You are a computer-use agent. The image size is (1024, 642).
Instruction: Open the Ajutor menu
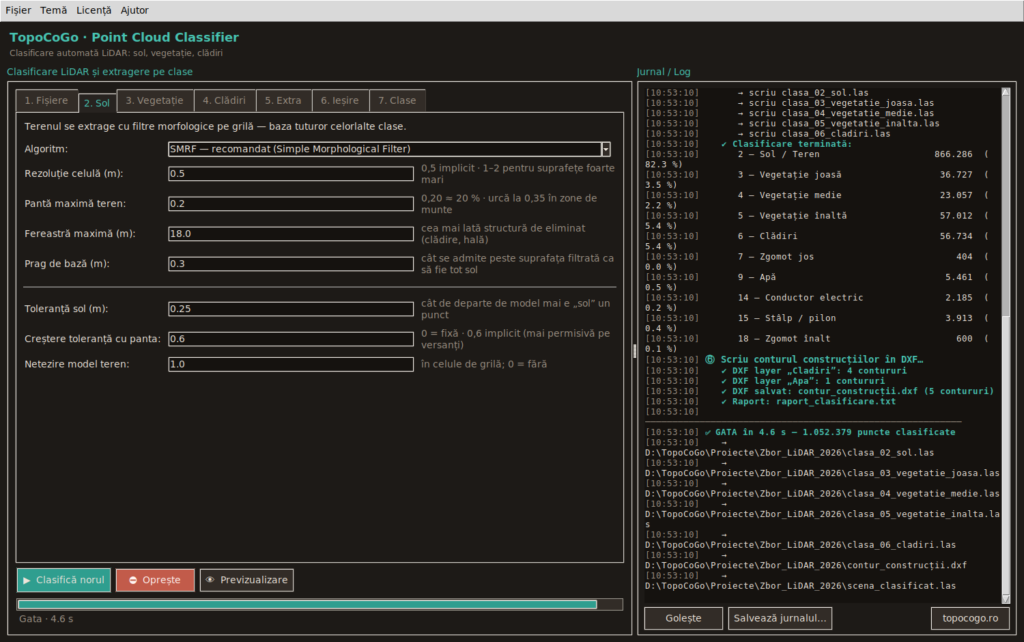(x=134, y=10)
